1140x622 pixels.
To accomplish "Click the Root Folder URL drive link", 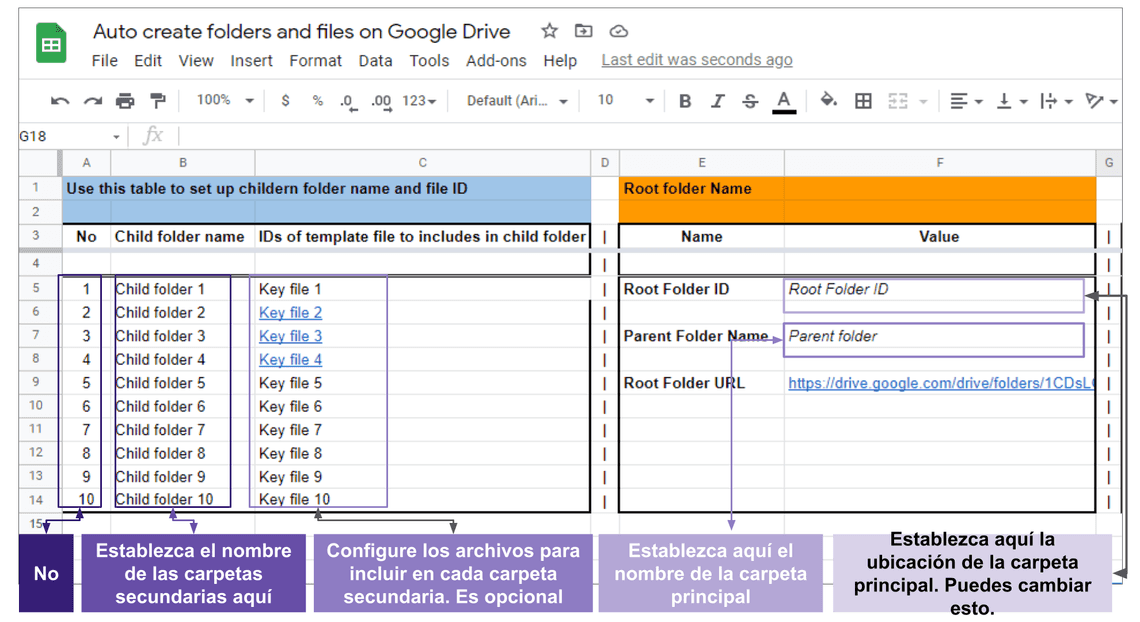I will (940, 383).
